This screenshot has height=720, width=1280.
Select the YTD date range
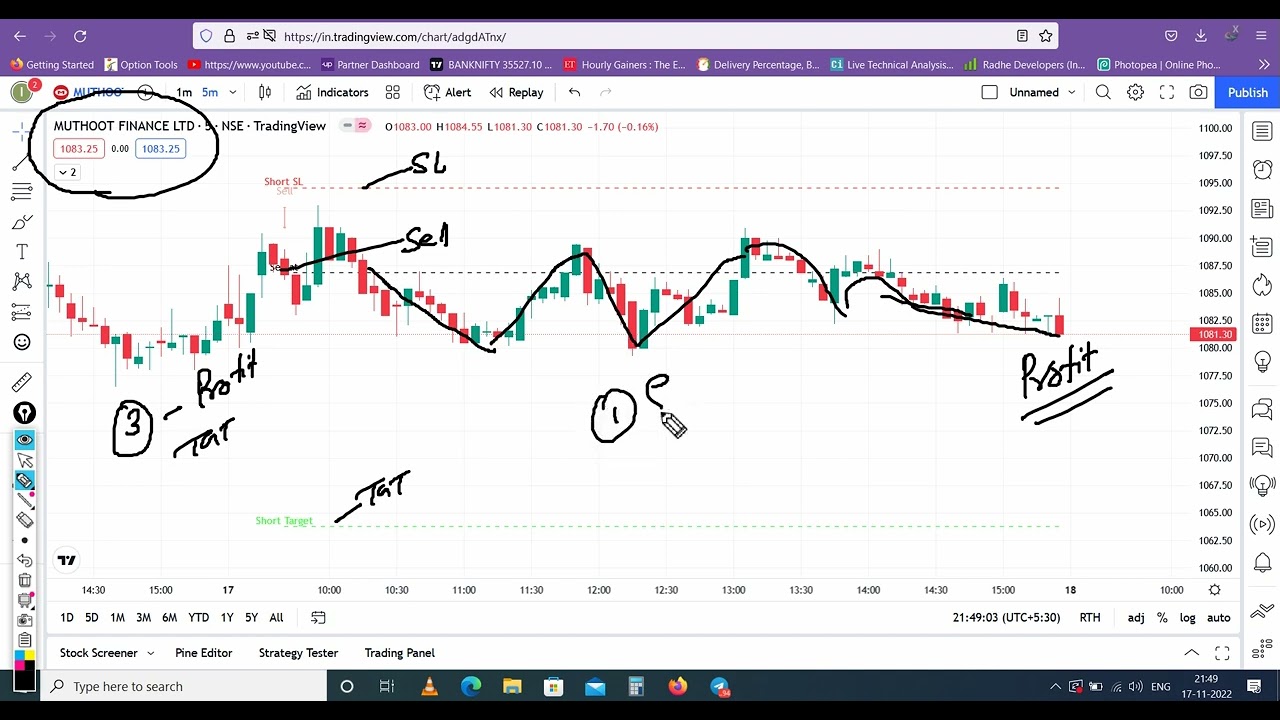tap(199, 618)
